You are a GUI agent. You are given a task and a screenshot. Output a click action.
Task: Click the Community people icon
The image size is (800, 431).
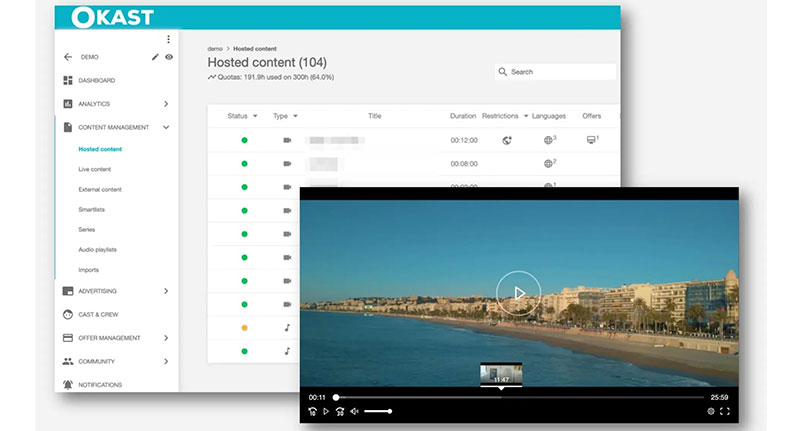point(68,362)
